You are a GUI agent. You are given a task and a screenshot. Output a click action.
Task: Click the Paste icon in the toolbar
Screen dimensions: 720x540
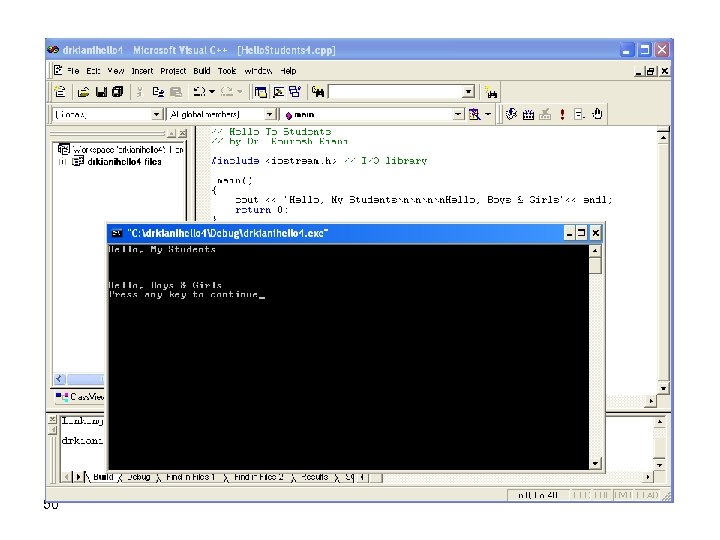tap(176, 92)
